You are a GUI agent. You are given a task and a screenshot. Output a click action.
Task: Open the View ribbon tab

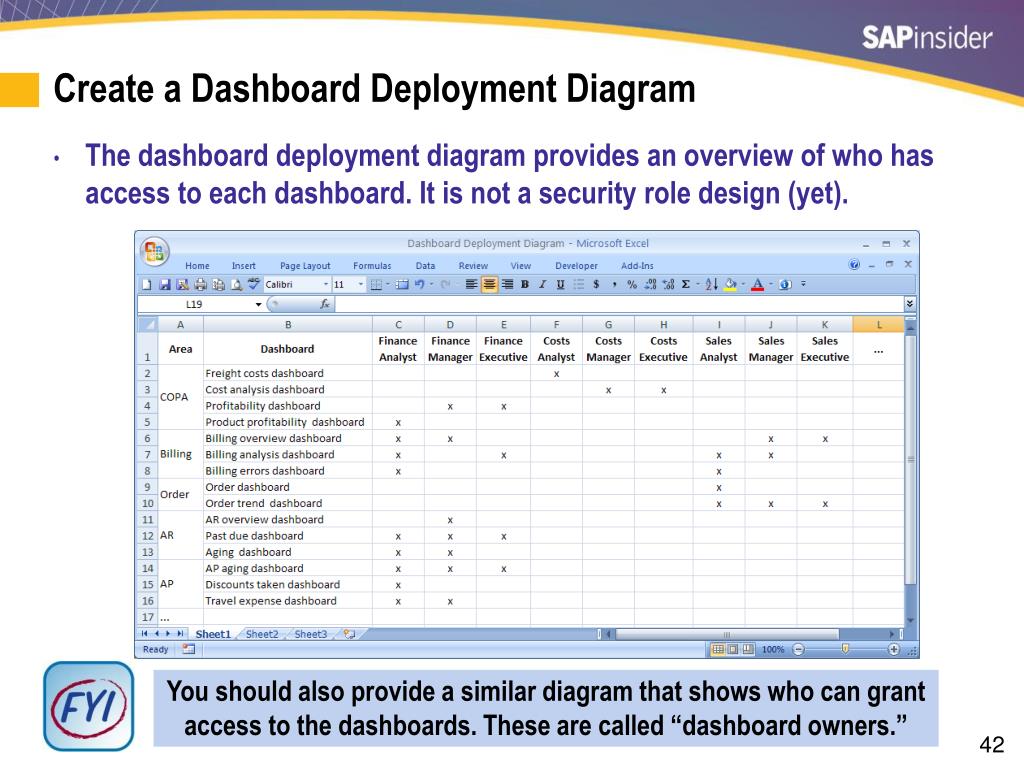coord(520,266)
